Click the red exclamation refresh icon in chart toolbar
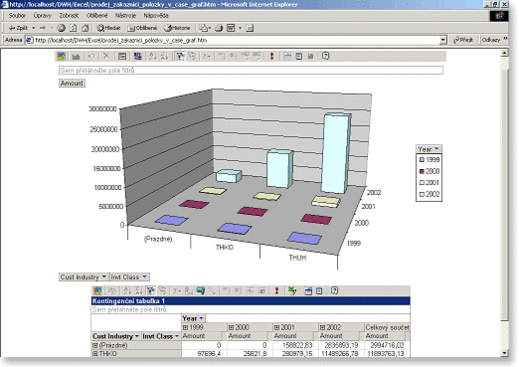Image resolution: width=519 pixels, height=367 pixels. pos(272,56)
